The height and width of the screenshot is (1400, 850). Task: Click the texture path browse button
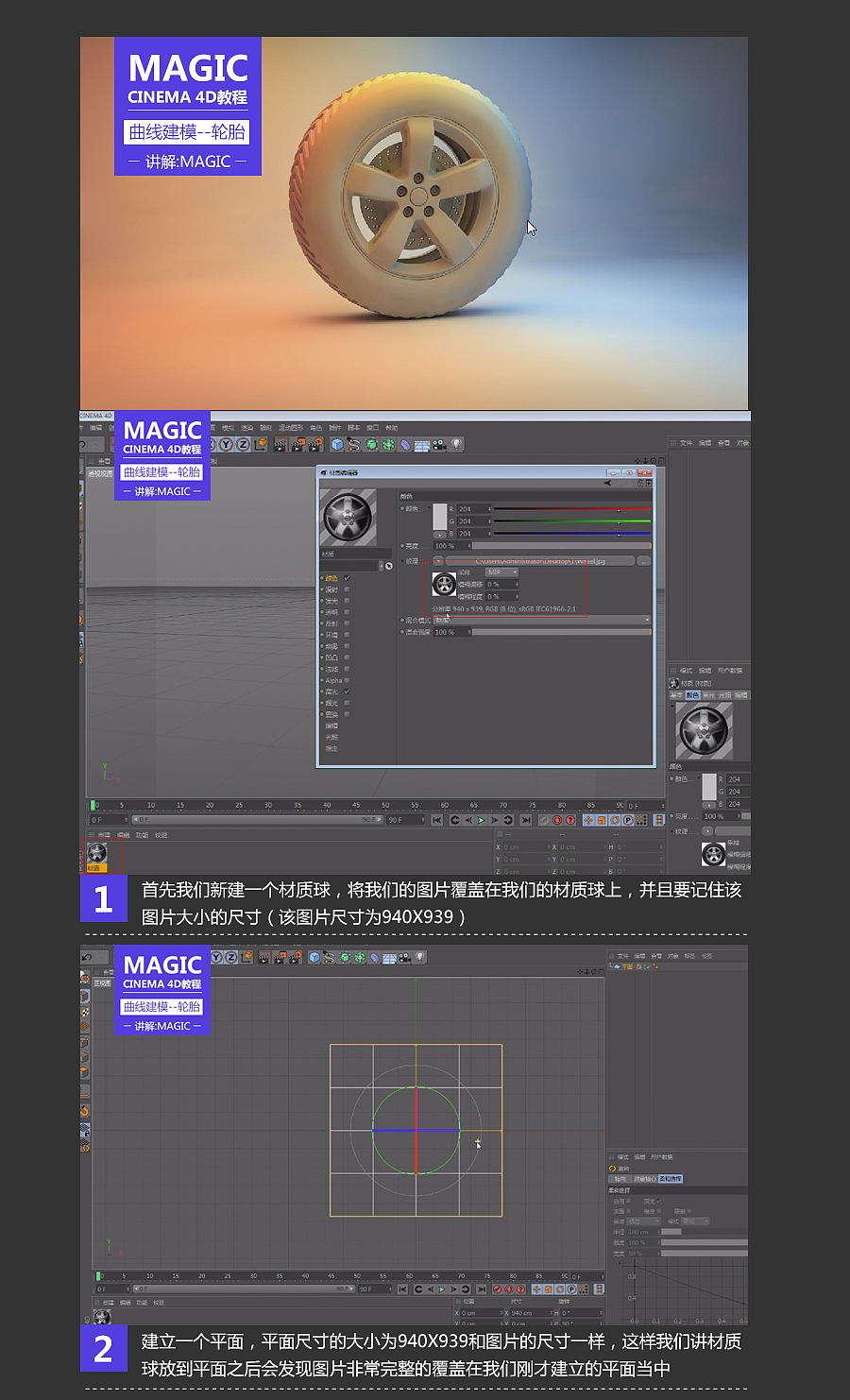click(x=643, y=561)
